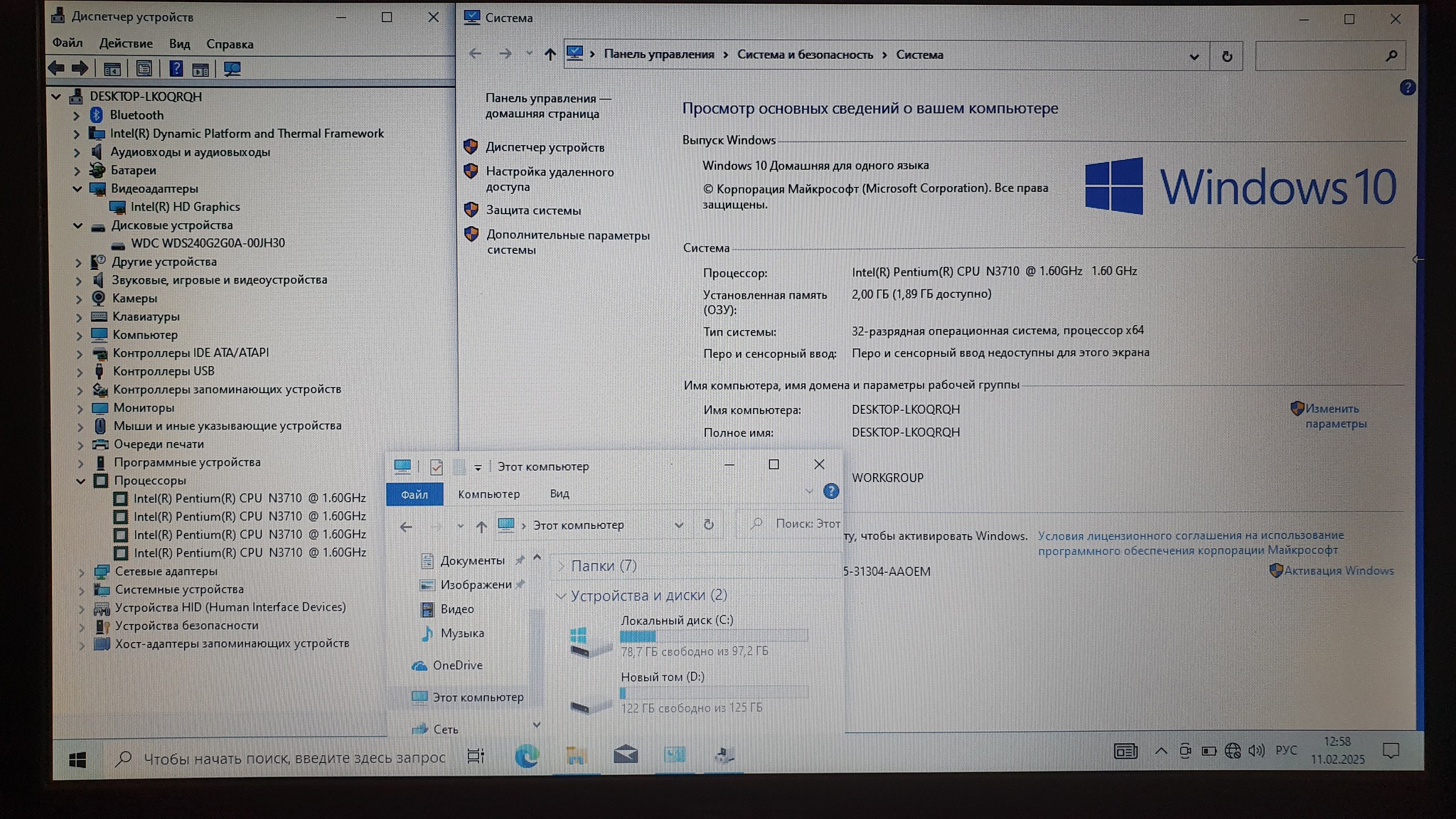Open the address history dropdown in System window

click(1194, 56)
